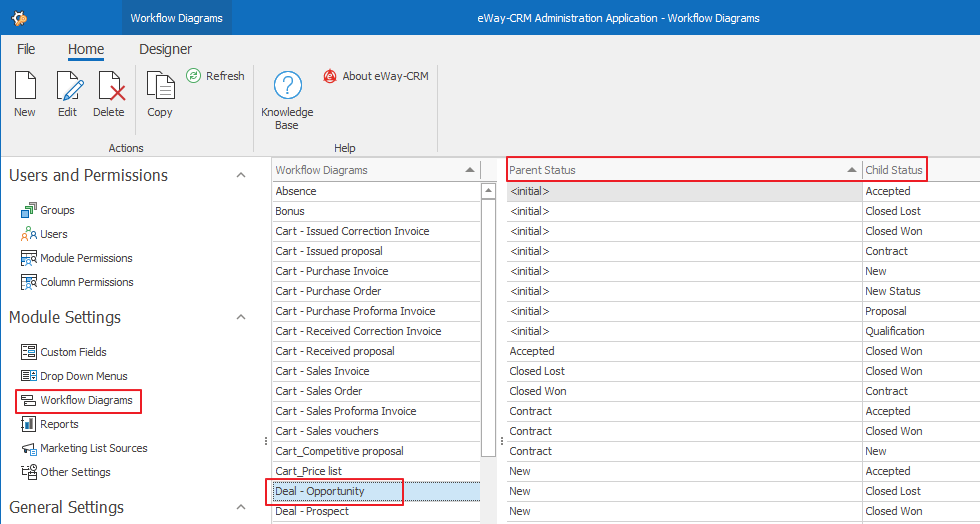This screenshot has width=980, height=524.
Task: Select Cart - Received proposal
Action: coord(376,351)
